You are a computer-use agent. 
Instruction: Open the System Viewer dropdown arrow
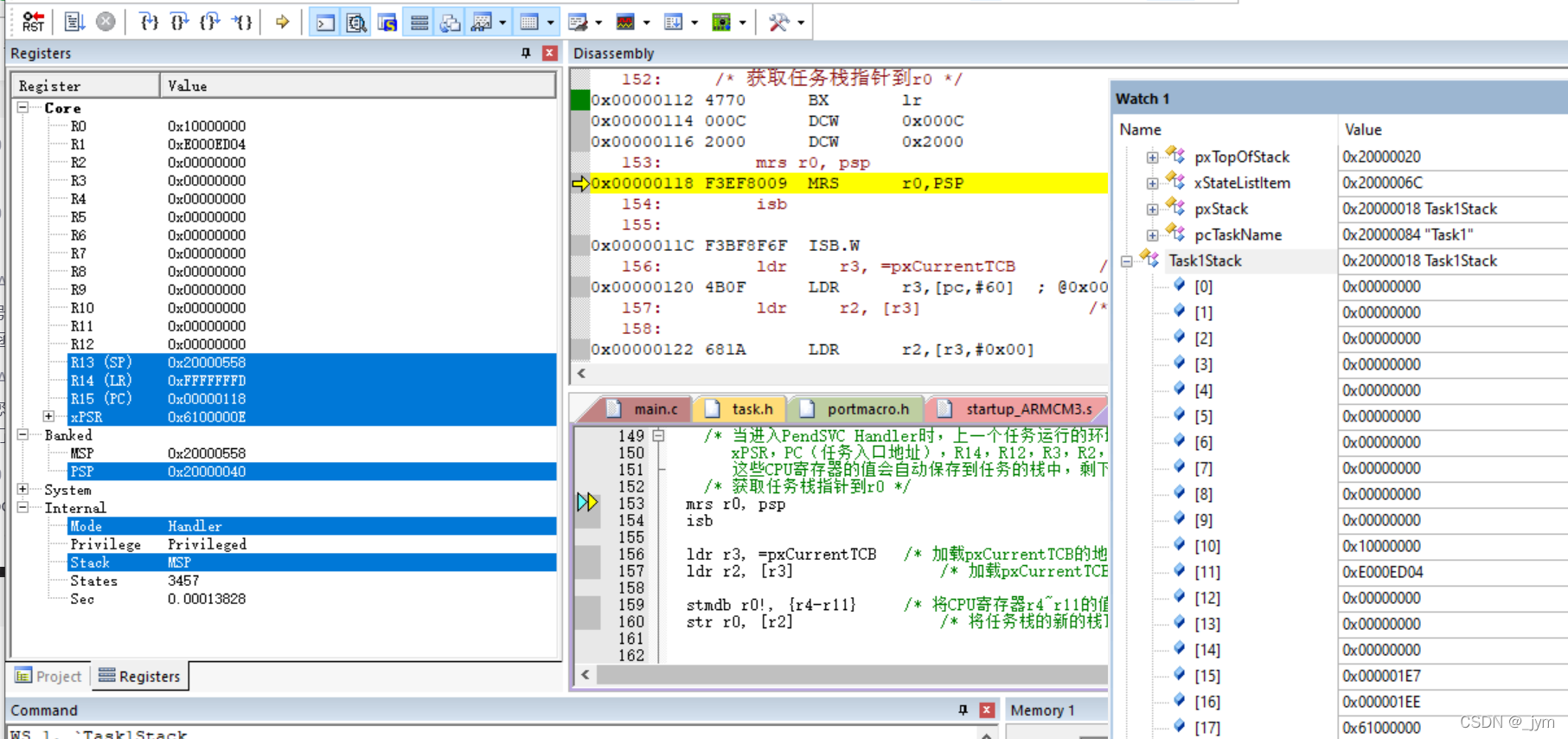click(742, 22)
